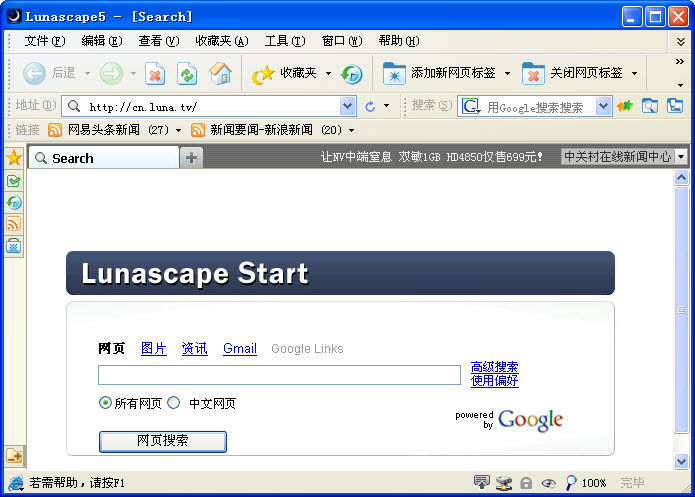Screen dimensions: 695x497
Task: Open the 编辑(E) menu
Action: (102, 41)
